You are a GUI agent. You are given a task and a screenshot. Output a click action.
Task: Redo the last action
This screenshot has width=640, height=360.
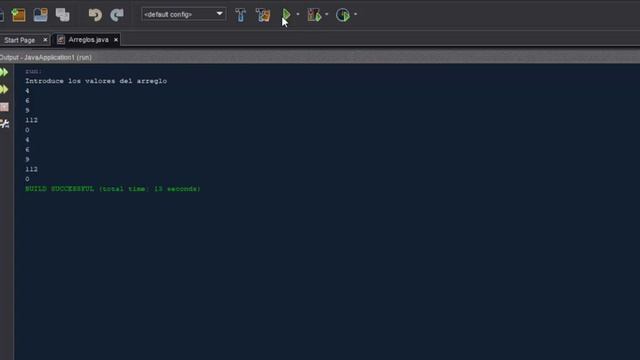(x=117, y=15)
